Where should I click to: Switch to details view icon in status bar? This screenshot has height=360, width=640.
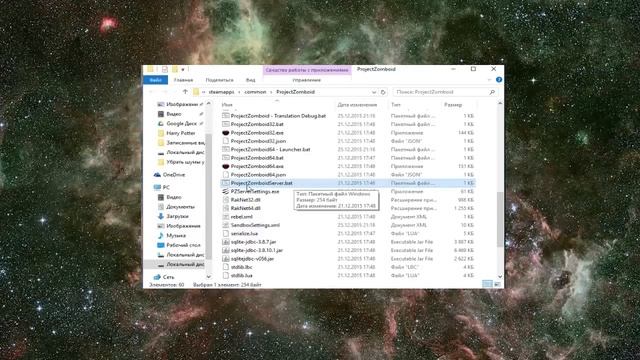click(487, 284)
